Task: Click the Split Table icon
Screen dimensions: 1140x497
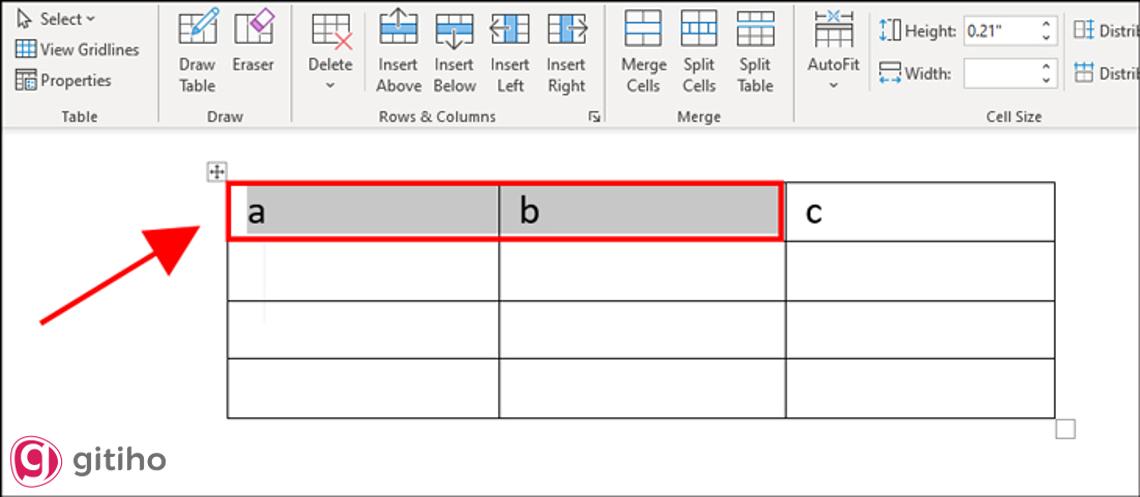Action: click(x=755, y=50)
